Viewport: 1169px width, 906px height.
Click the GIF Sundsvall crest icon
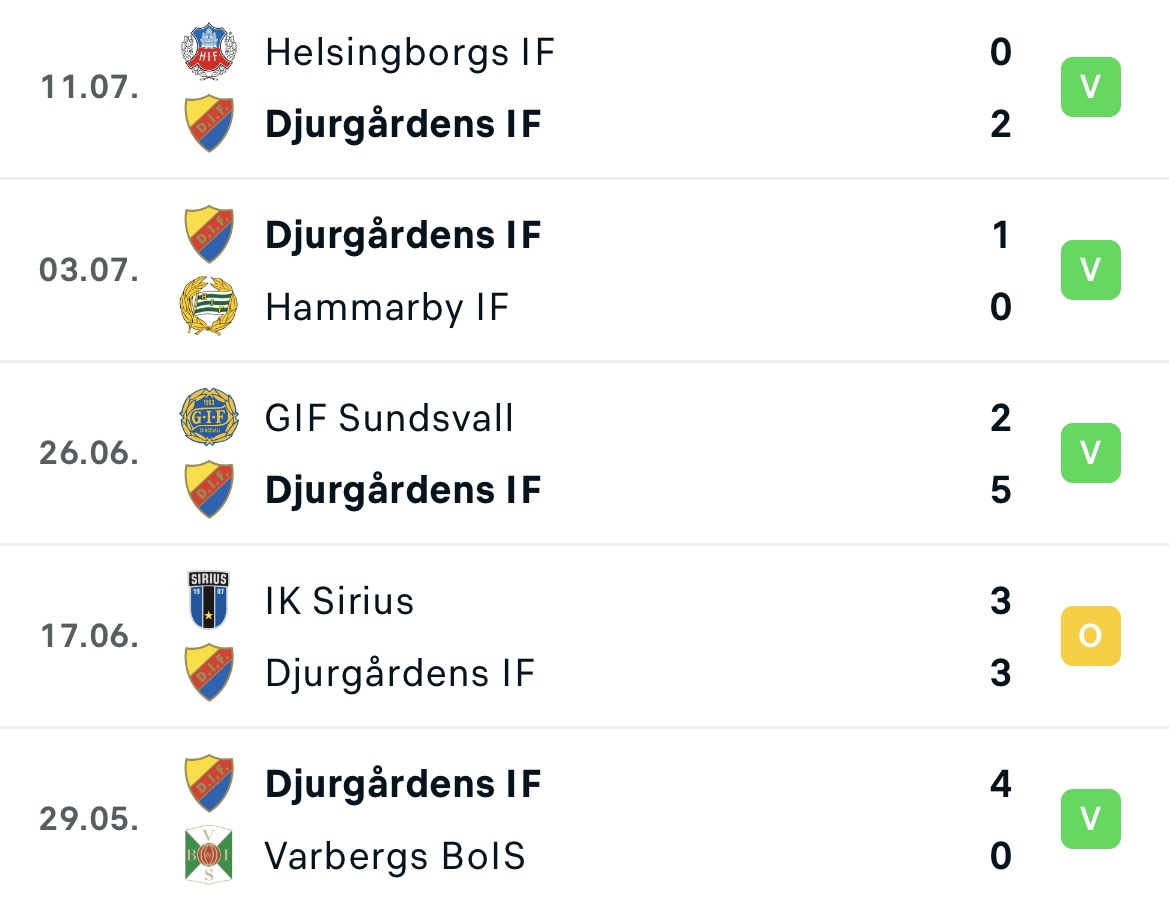[209, 416]
